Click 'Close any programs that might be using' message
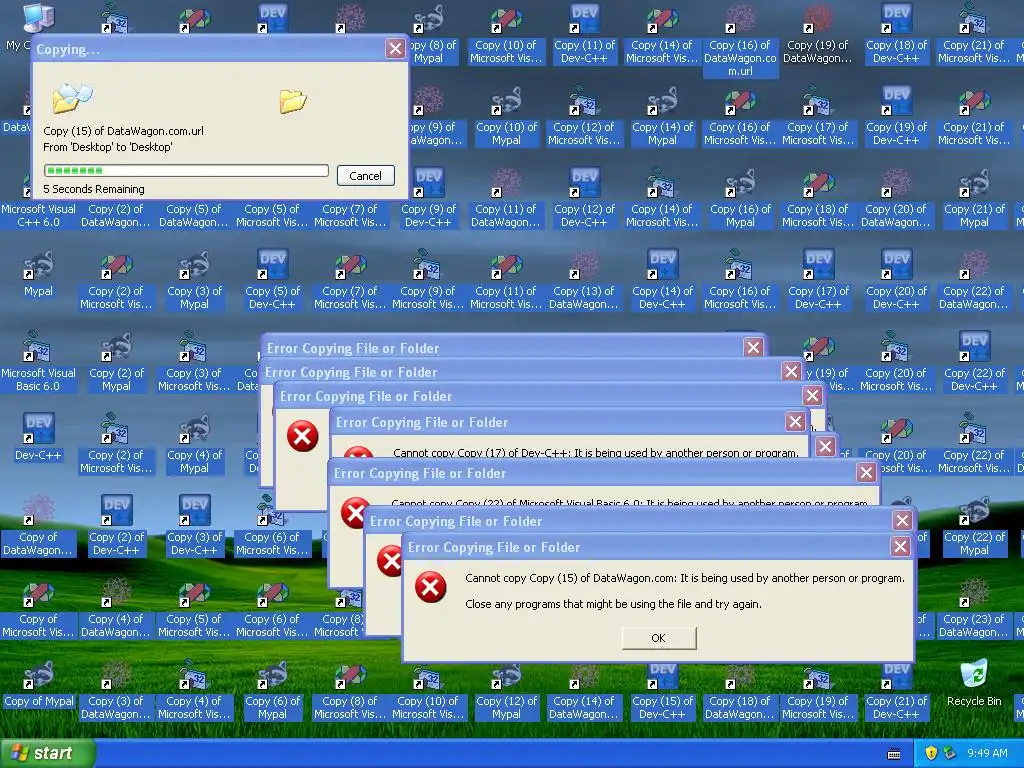Viewport: 1024px width, 768px height. pos(613,604)
